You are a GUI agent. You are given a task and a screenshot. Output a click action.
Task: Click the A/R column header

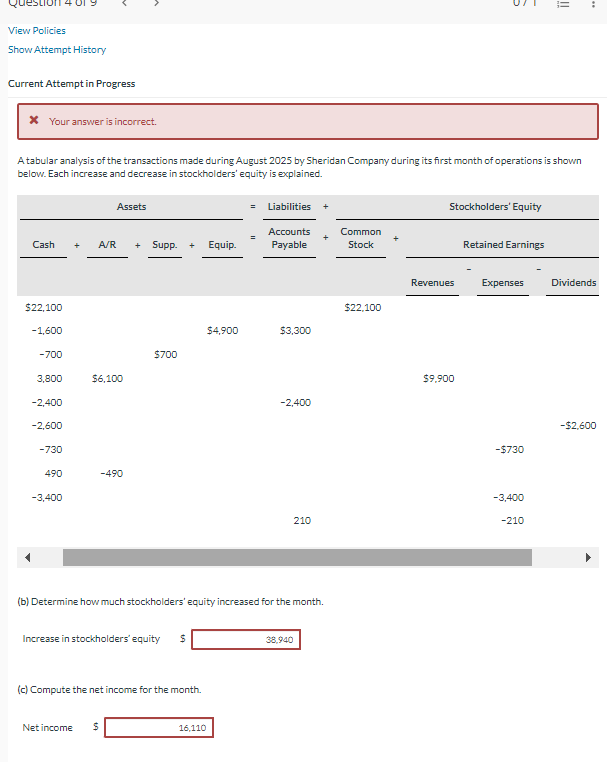click(107, 244)
